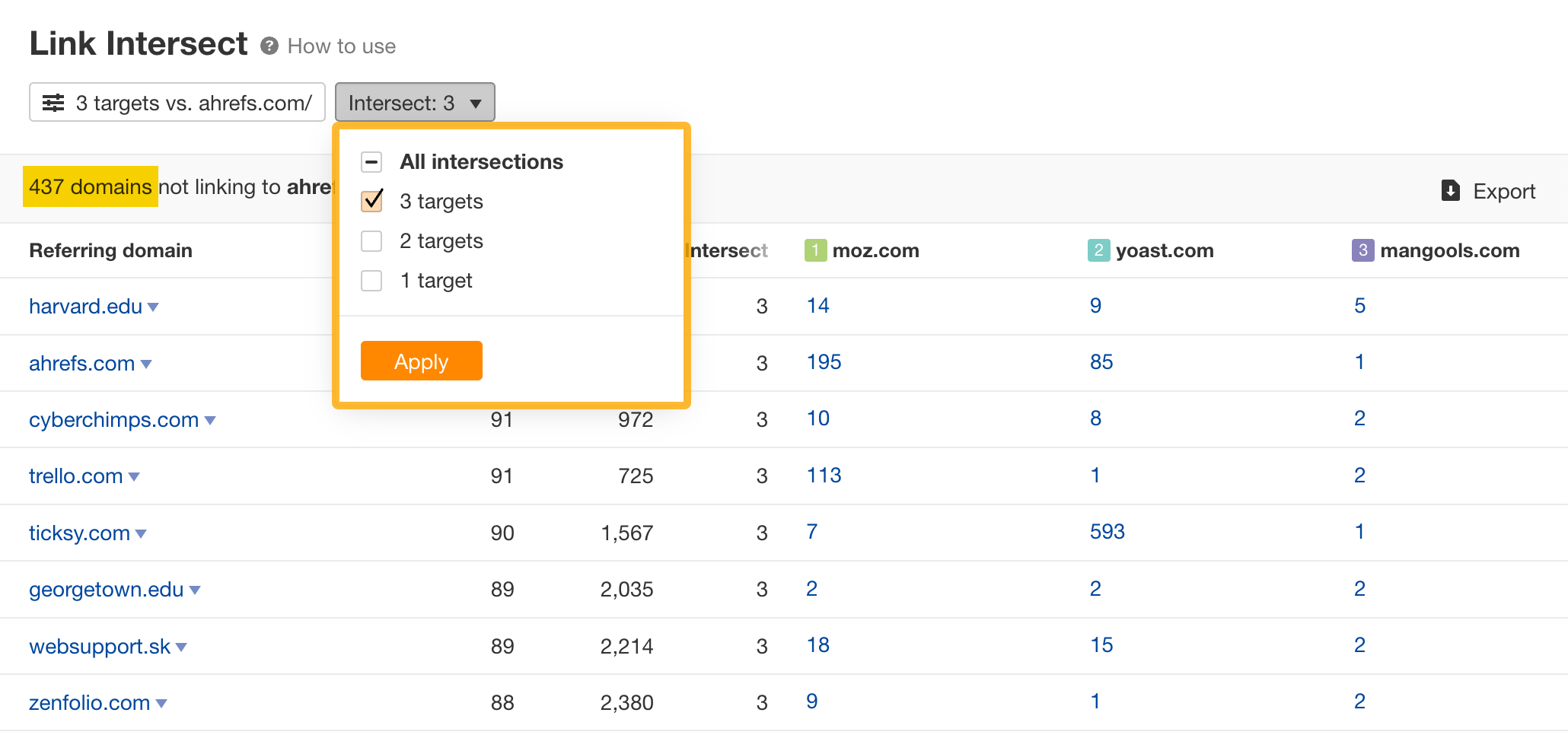Open the websupport.sk domain link
The height and width of the screenshot is (735, 1568).
coord(100,646)
